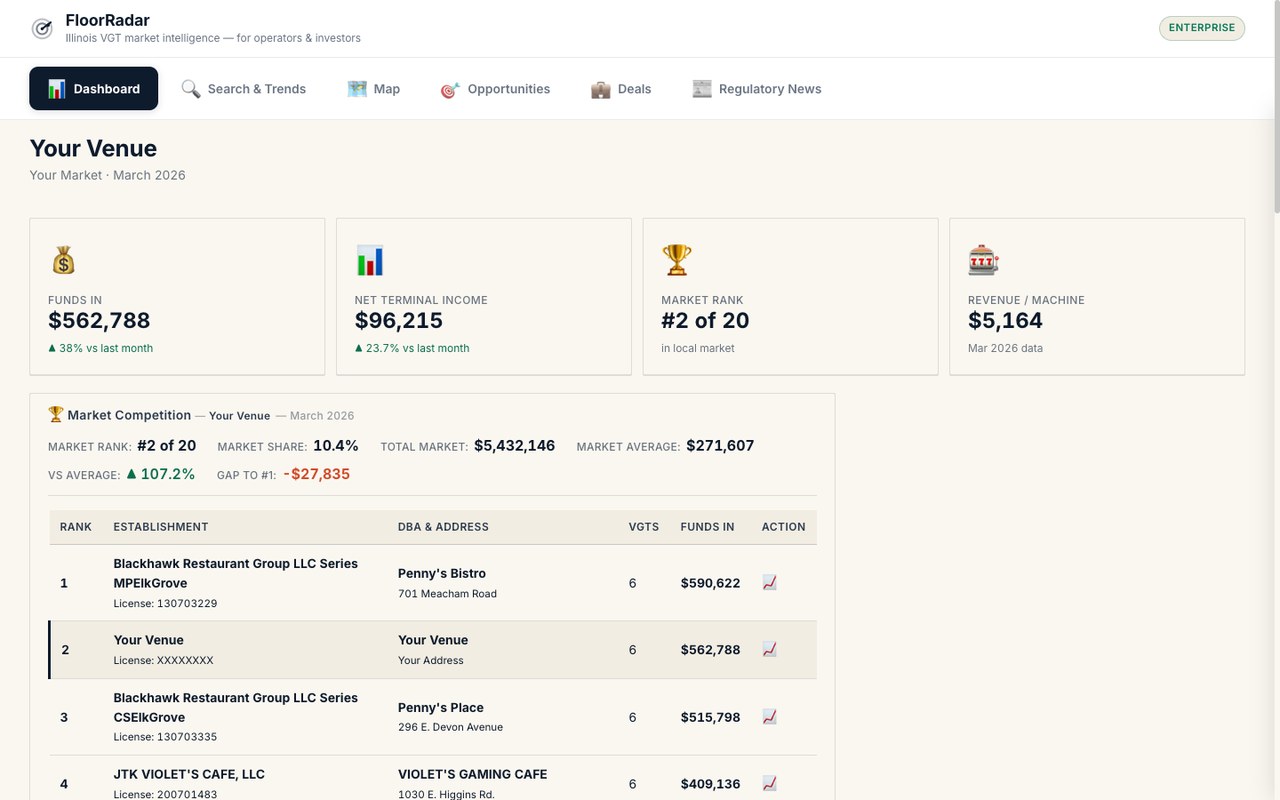
Task: Click the bar chart icon on Net Terminal Income card
Action: click(370, 261)
